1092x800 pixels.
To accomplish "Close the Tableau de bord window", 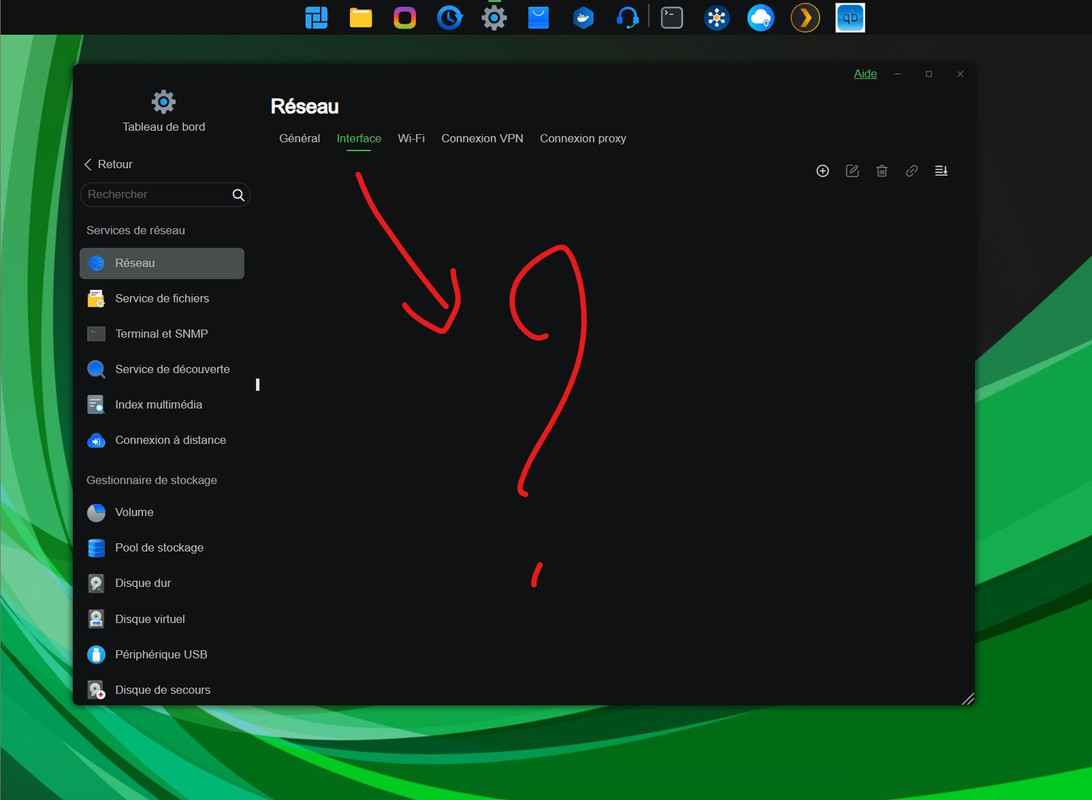I will (x=960, y=74).
